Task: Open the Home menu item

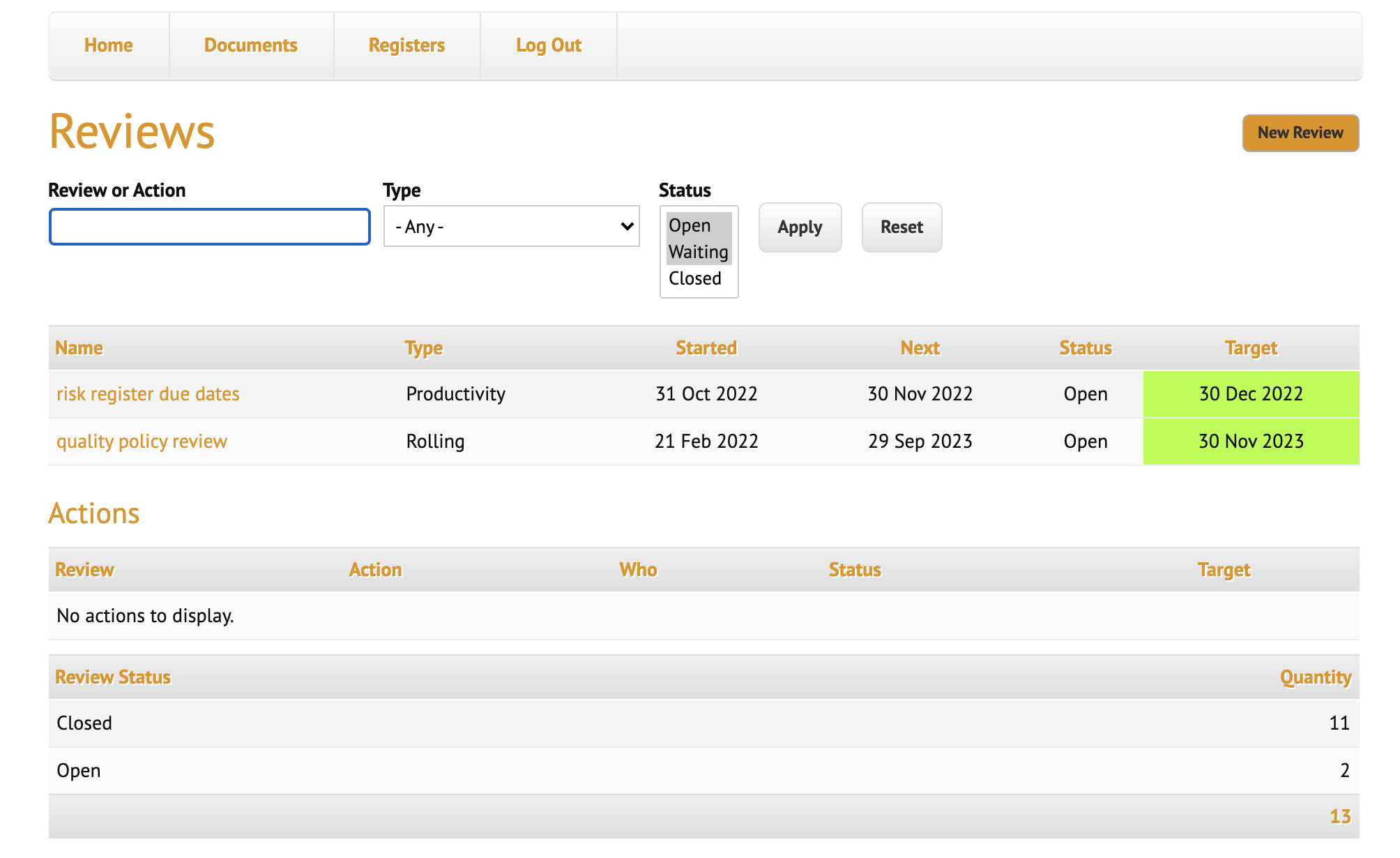Action: [108, 45]
